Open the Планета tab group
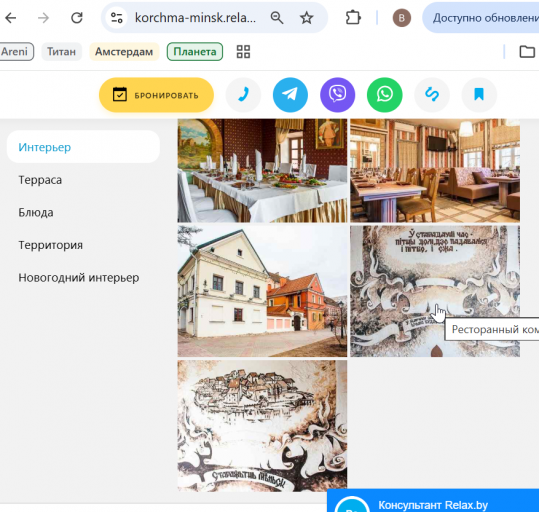This screenshot has width=539, height=512. click(x=195, y=52)
